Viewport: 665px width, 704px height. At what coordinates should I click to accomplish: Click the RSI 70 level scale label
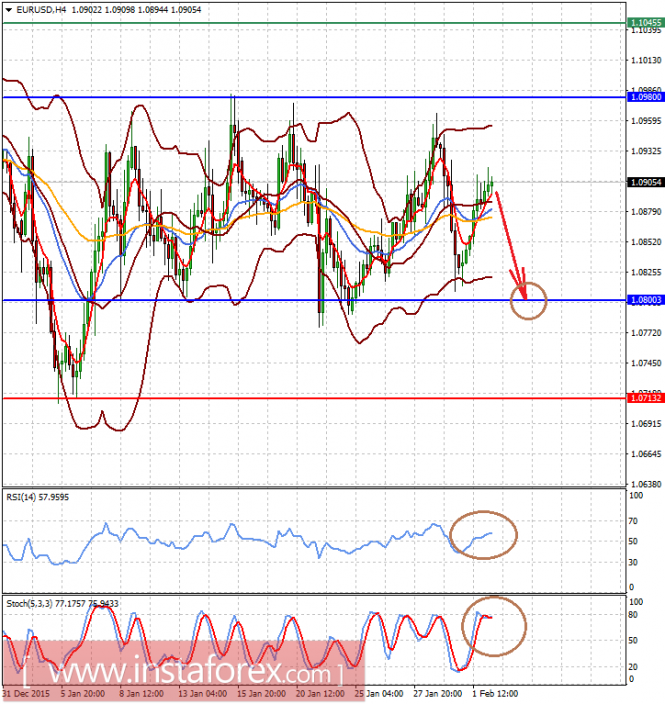tap(633, 521)
